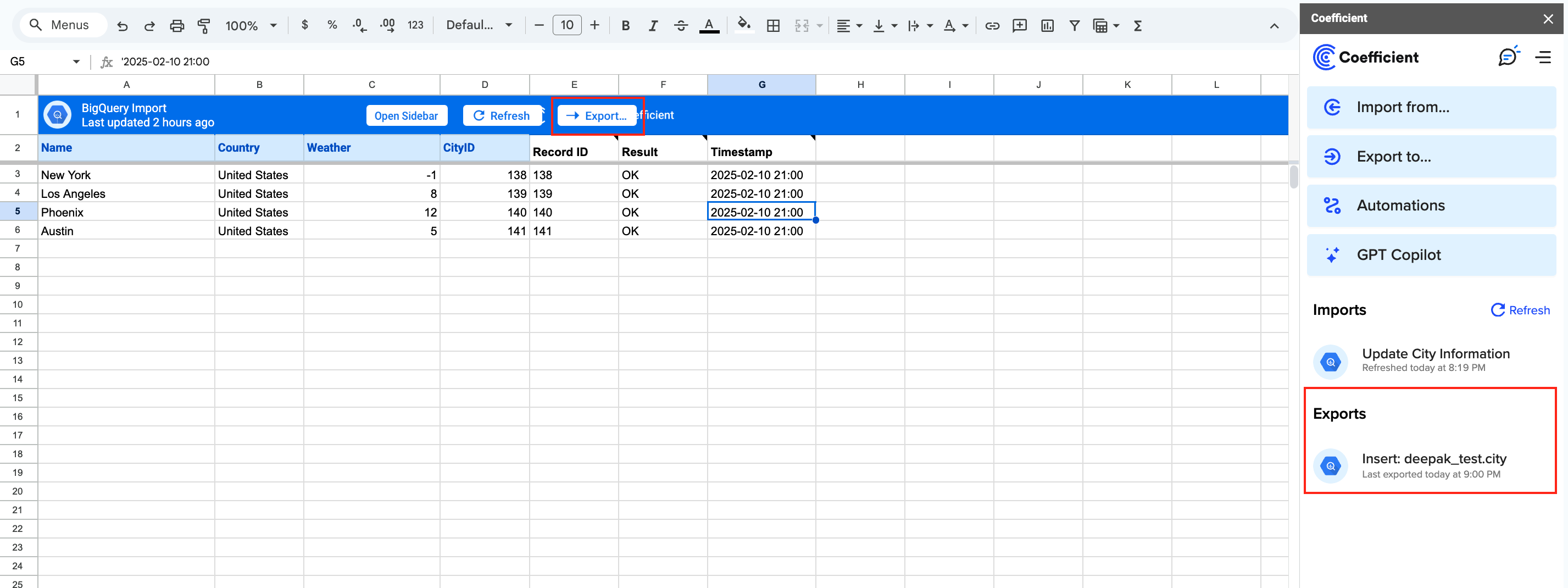Image resolution: width=1568 pixels, height=588 pixels.
Task: Expand the Name Box cell dropdown
Action: pyautogui.click(x=76, y=62)
